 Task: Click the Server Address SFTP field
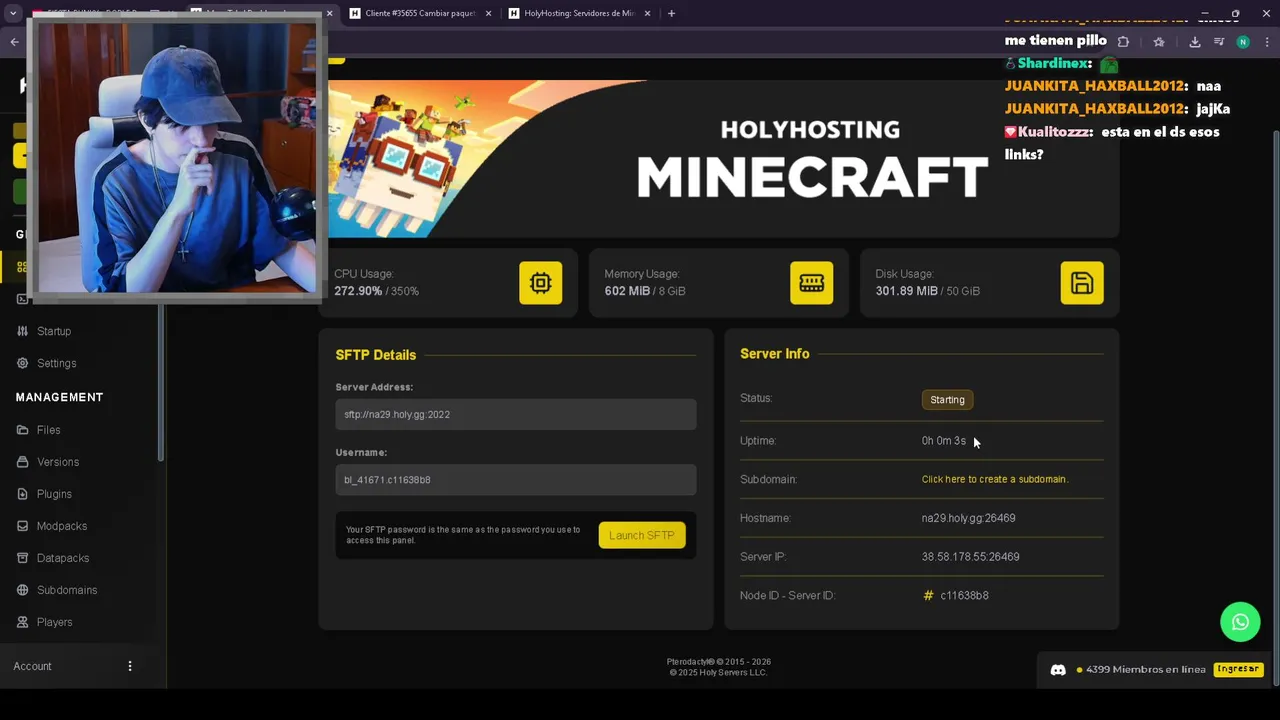[x=516, y=414]
